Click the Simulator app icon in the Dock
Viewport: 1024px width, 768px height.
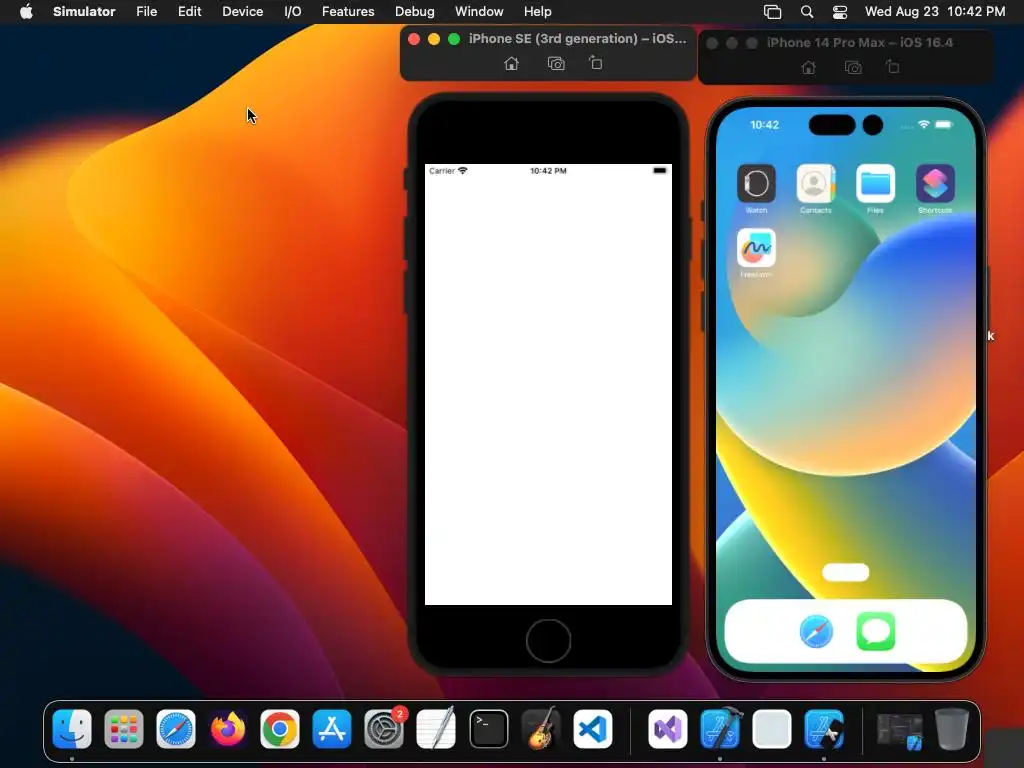(x=824, y=728)
